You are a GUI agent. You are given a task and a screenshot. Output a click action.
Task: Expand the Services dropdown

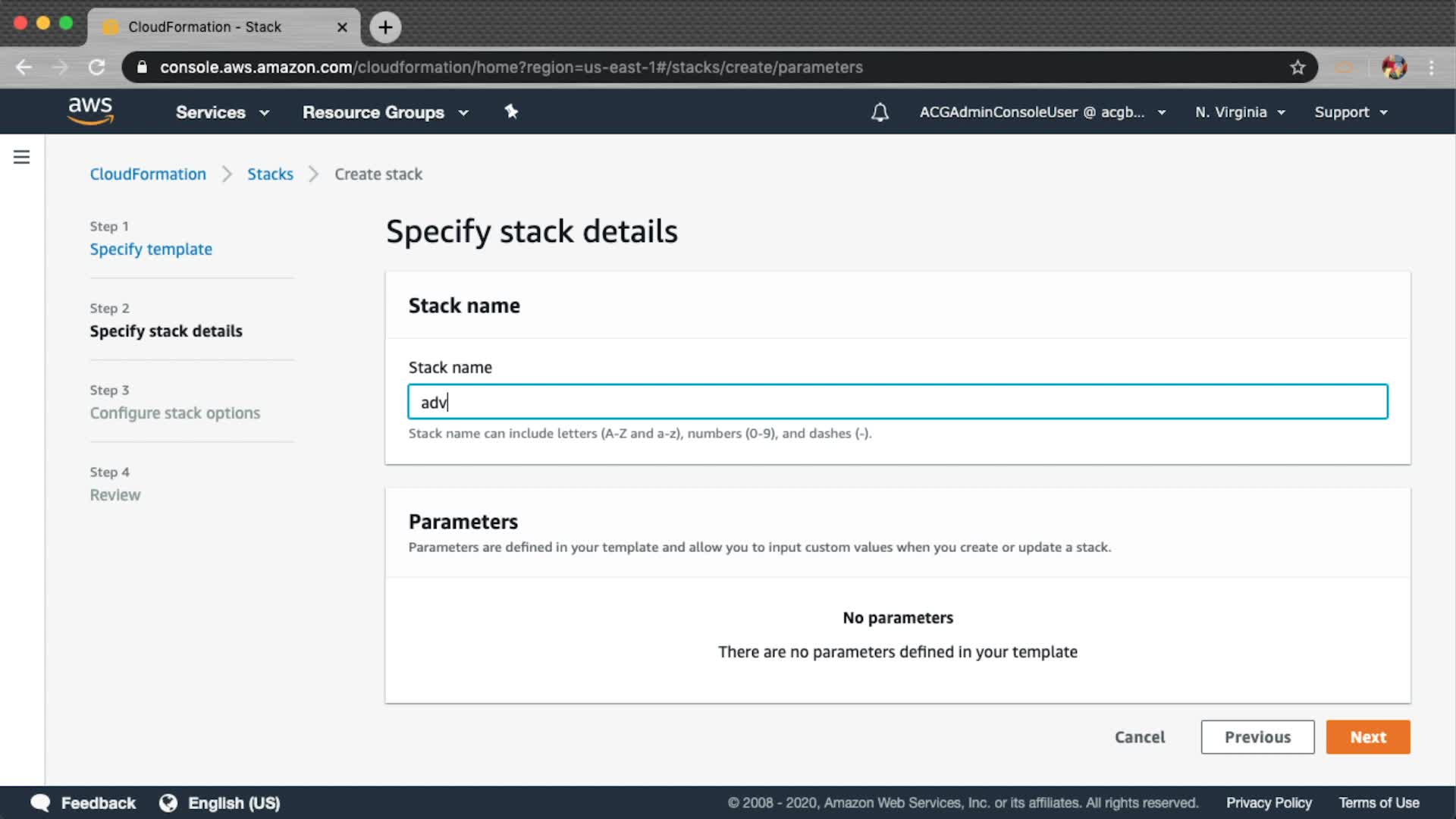(222, 112)
